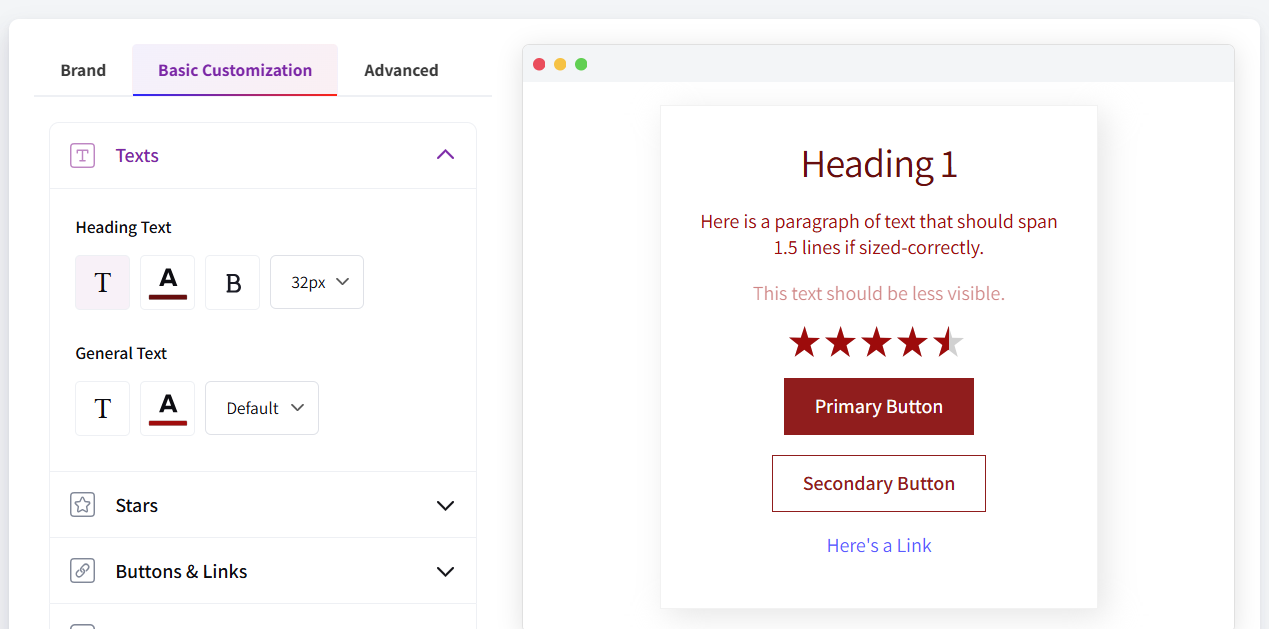Click the red dot in preview window
Screen dimensions: 1269x629
(x=539, y=64)
